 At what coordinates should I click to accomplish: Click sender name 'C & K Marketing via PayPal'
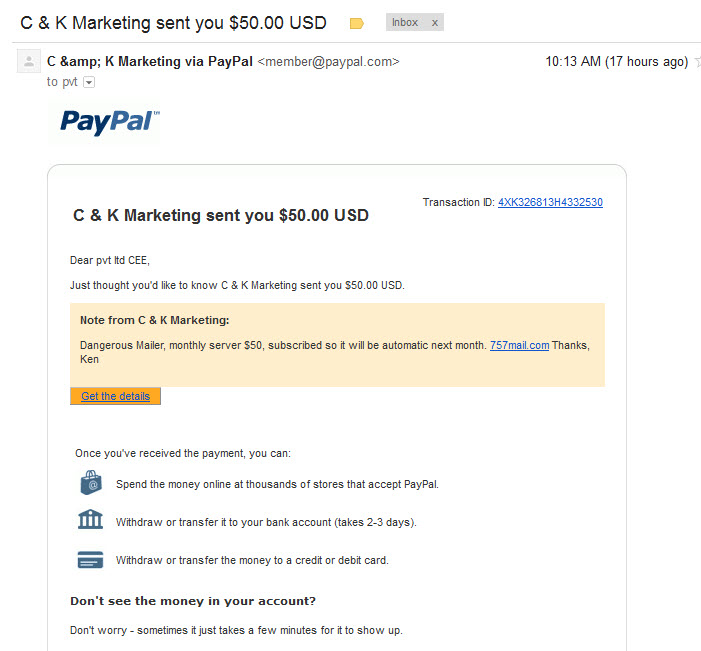[x=150, y=61]
